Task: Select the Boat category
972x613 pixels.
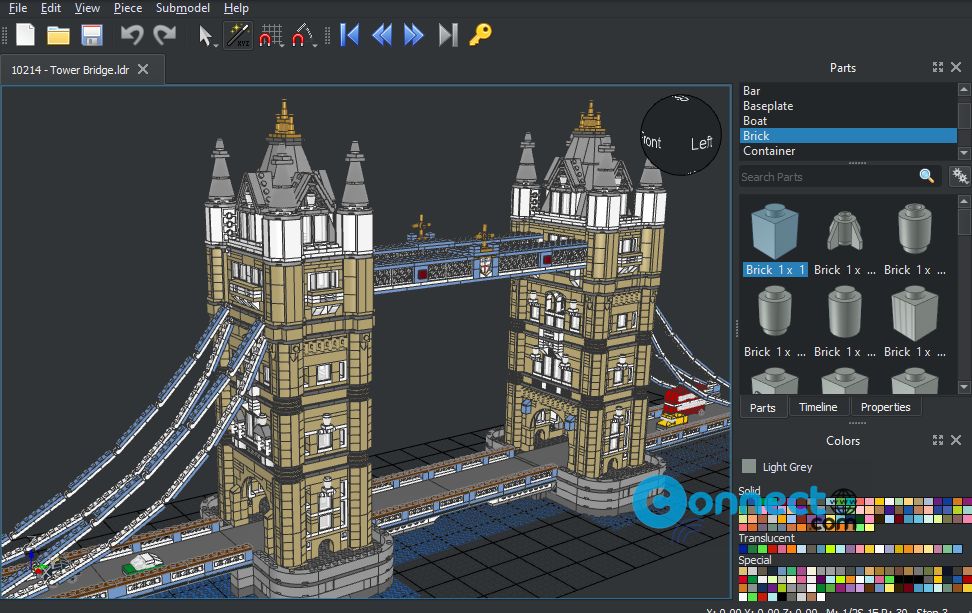Action: [848, 121]
